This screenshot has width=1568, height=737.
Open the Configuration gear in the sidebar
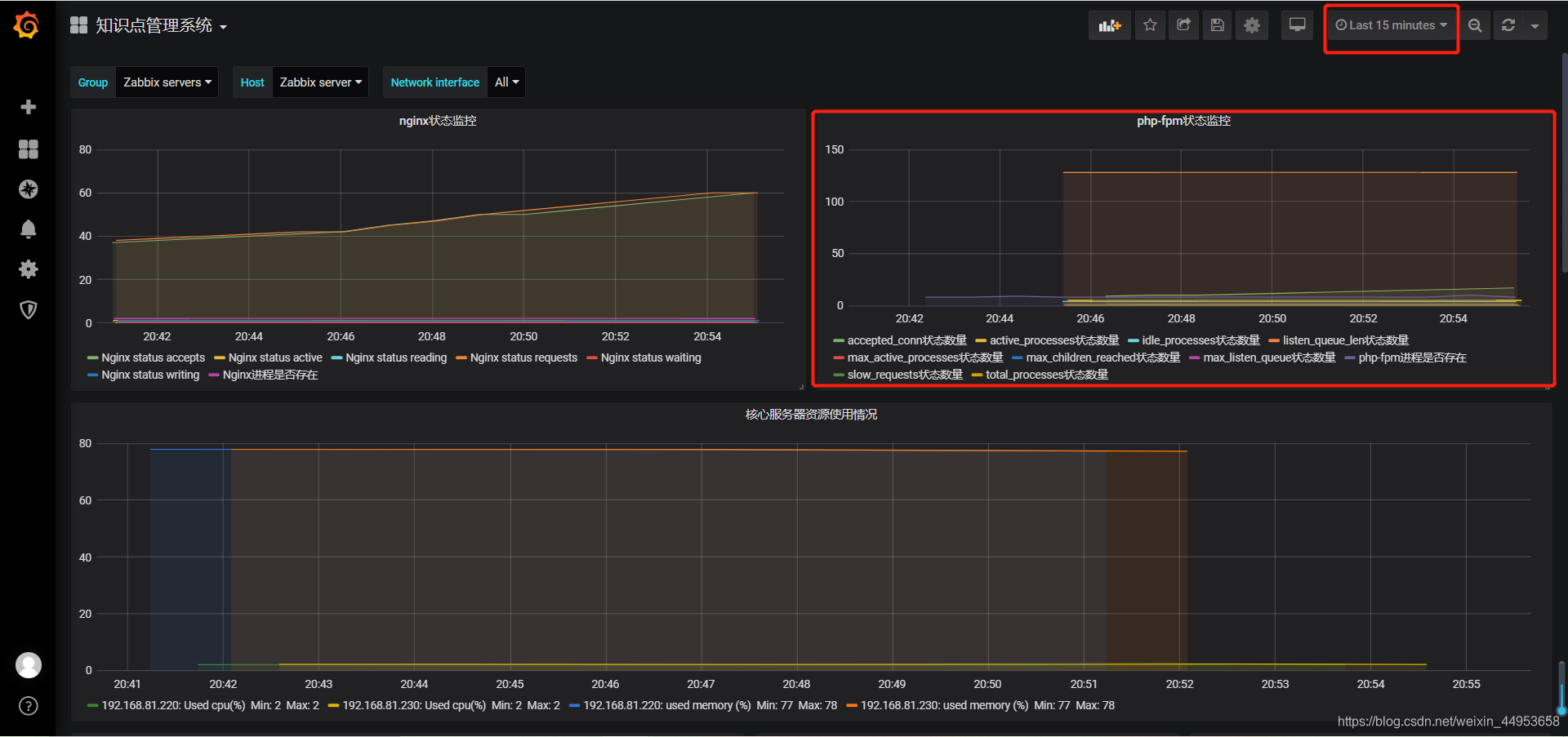[29, 269]
